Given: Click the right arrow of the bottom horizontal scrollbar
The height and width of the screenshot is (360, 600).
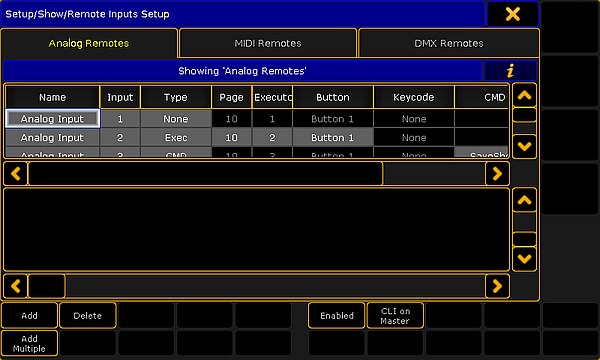Looking at the screenshot, I should [497, 286].
